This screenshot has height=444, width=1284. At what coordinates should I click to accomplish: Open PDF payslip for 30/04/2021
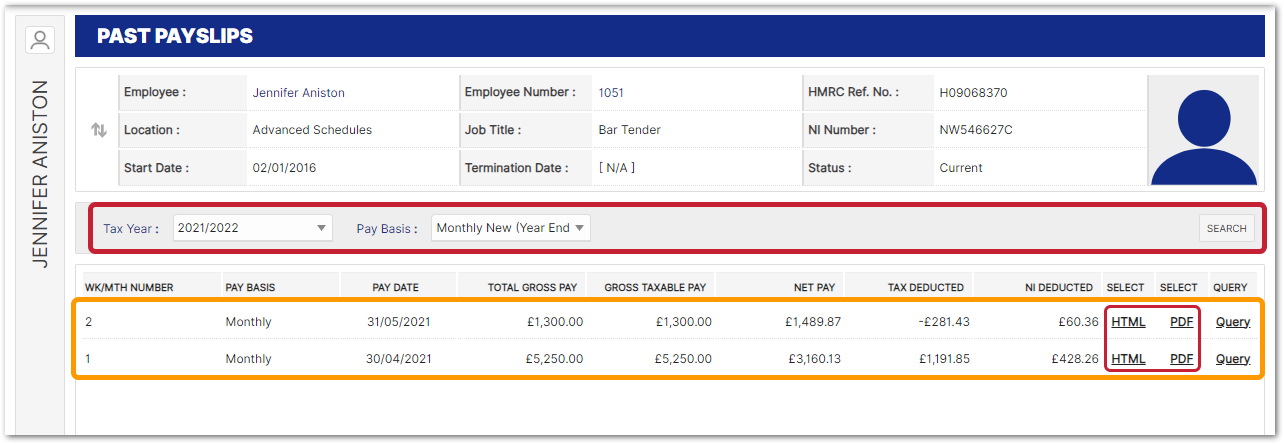pyautogui.click(x=1181, y=359)
